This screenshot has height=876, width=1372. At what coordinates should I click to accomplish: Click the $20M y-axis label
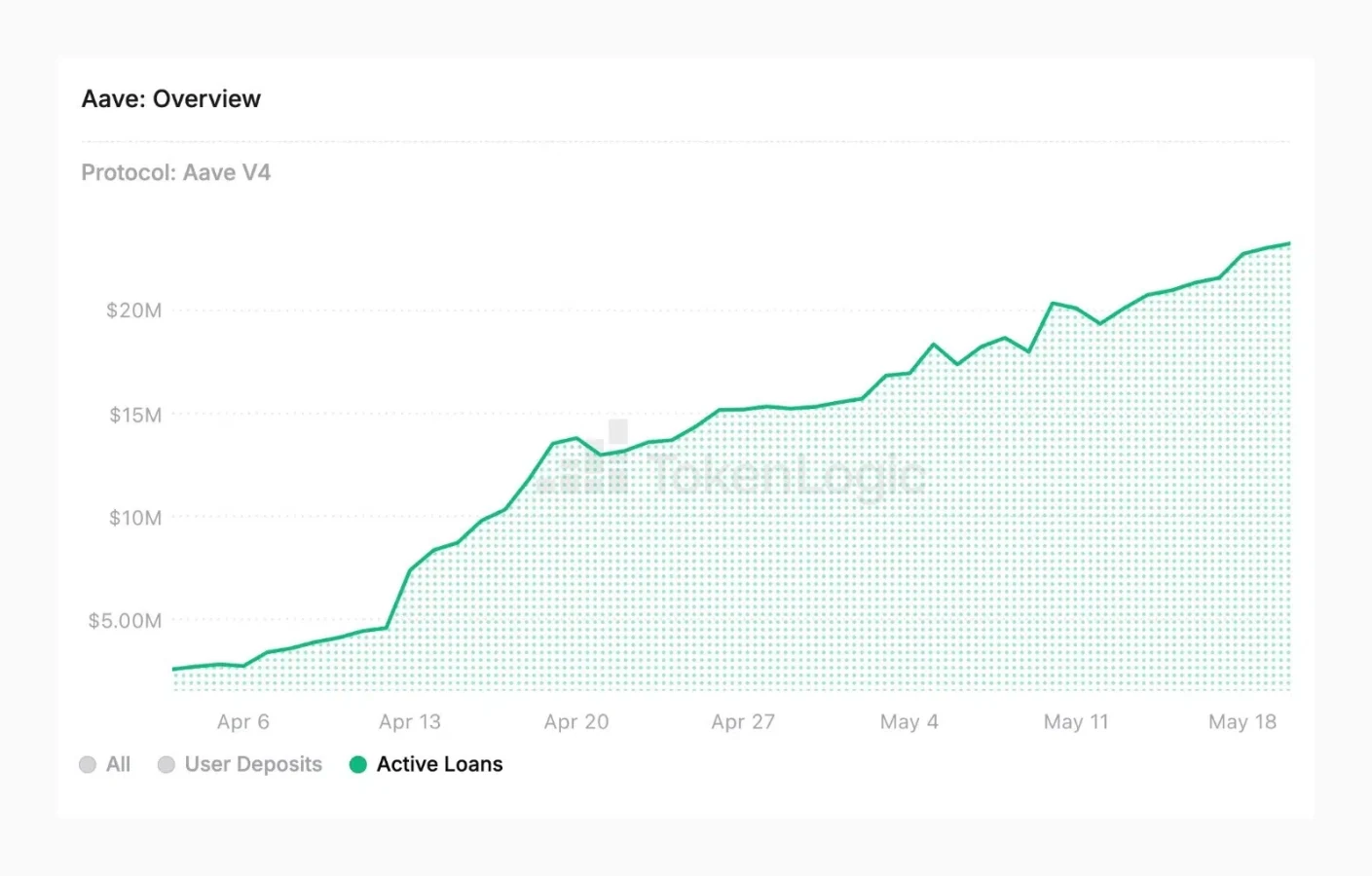[134, 310]
